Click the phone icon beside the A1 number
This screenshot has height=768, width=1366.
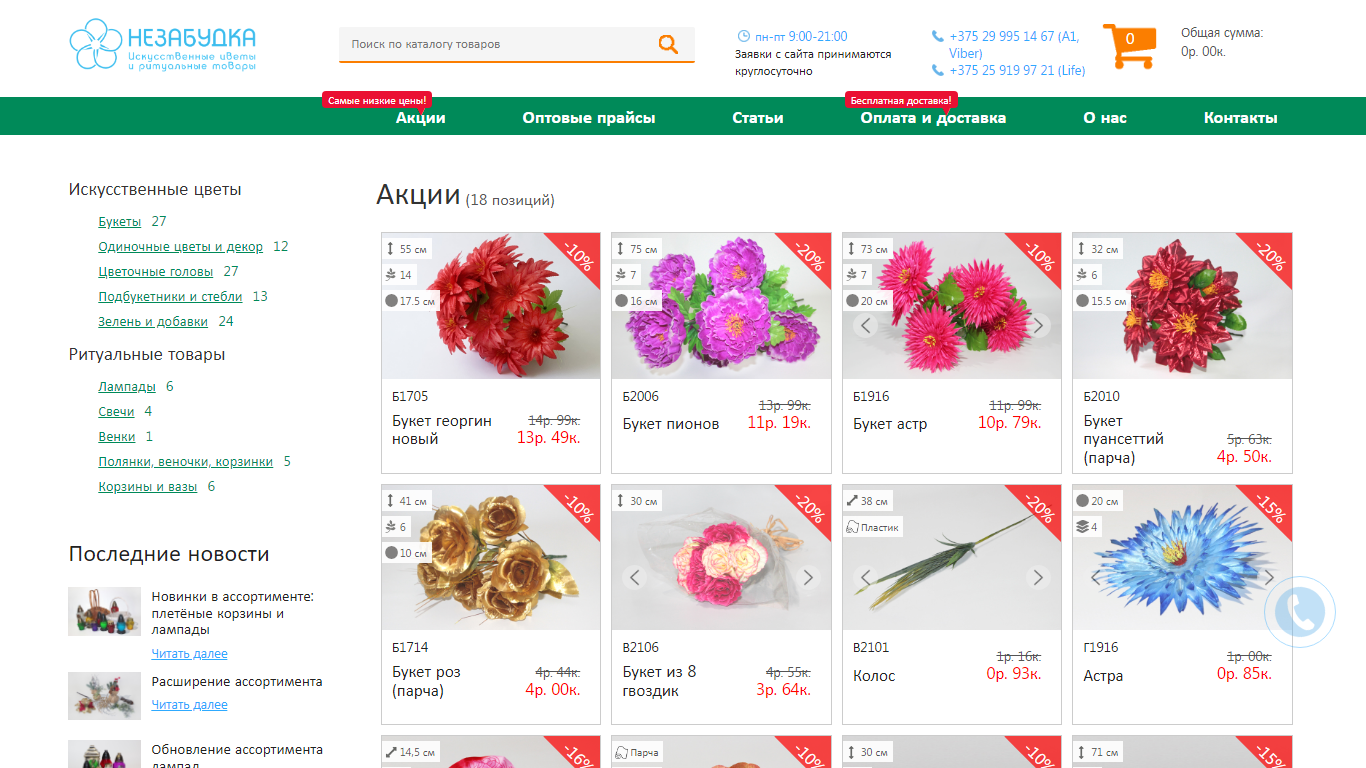(x=937, y=36)
